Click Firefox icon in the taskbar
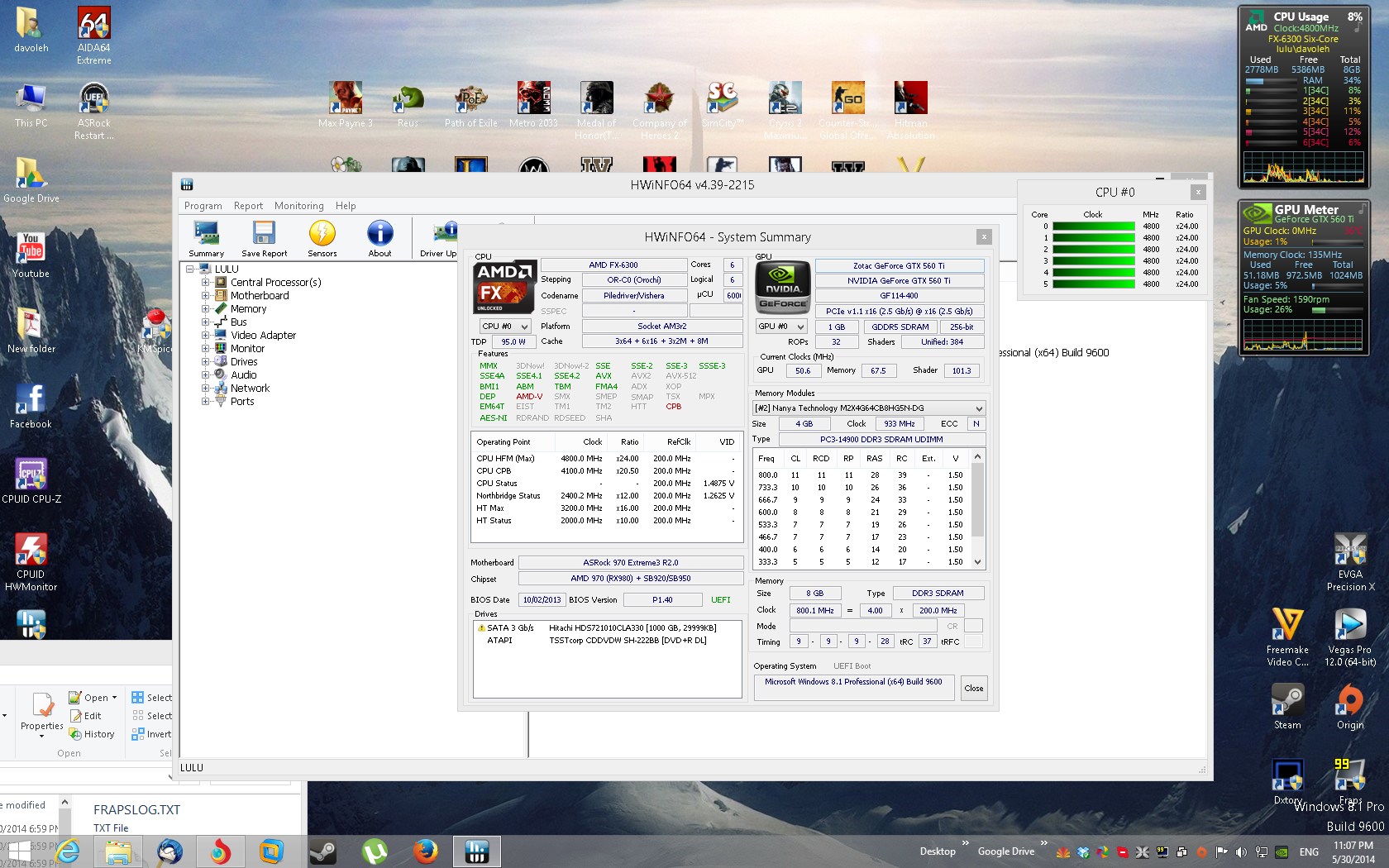1389x868 pixels. [x=426, y=851]
